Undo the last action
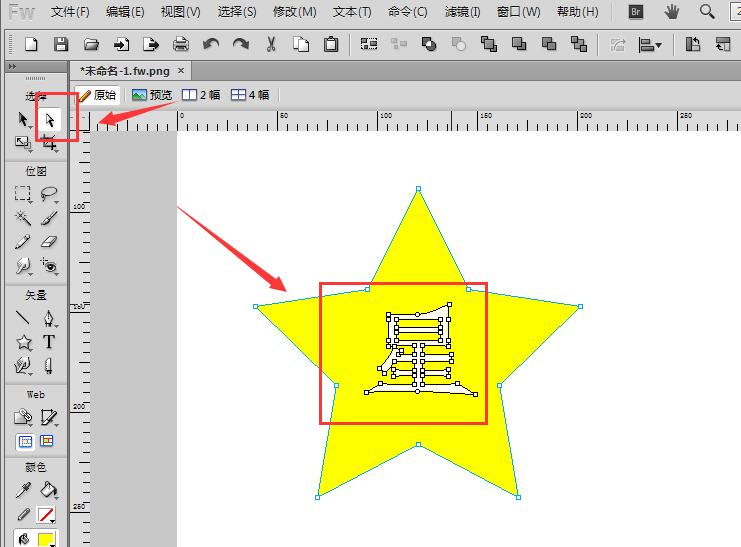741x547 pixels. [211, 44]
